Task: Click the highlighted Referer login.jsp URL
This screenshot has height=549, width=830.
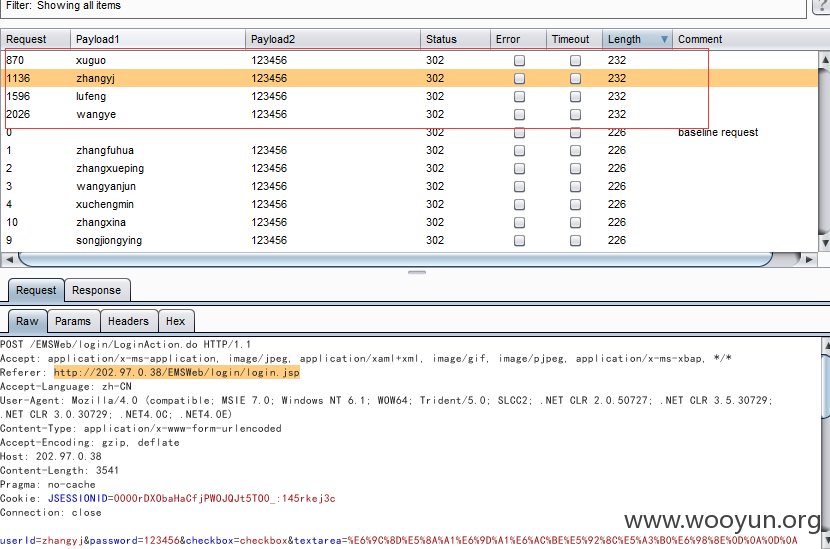Action: 177,372
